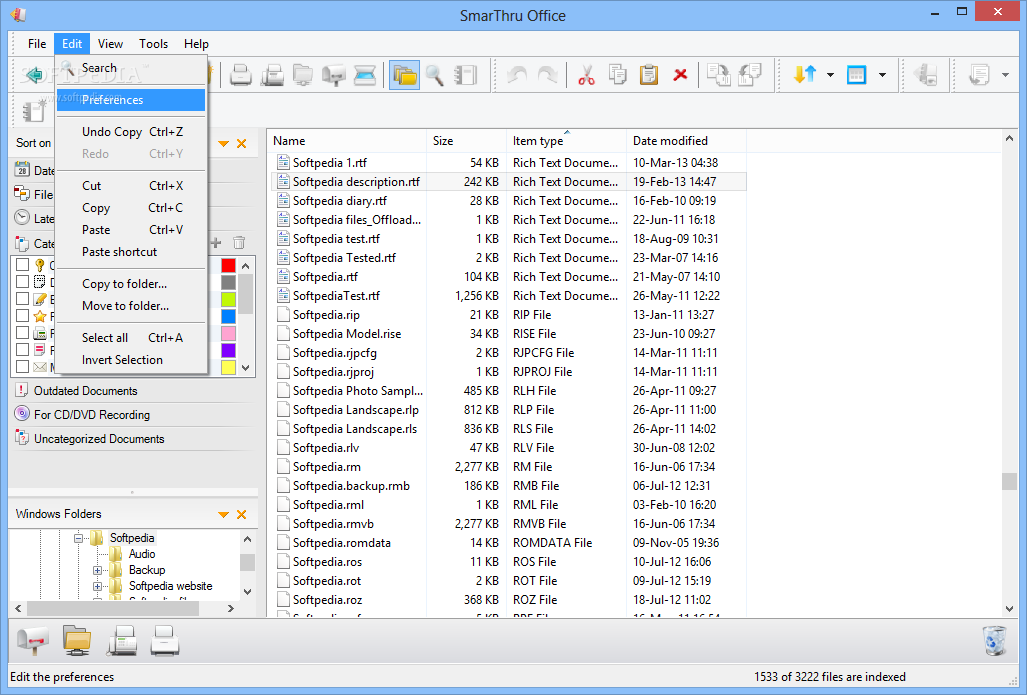The width and height of the screenshot is (1027, 695).
Task: Open the sort arrows dropdown arrow
Action: tap(830, 75)
